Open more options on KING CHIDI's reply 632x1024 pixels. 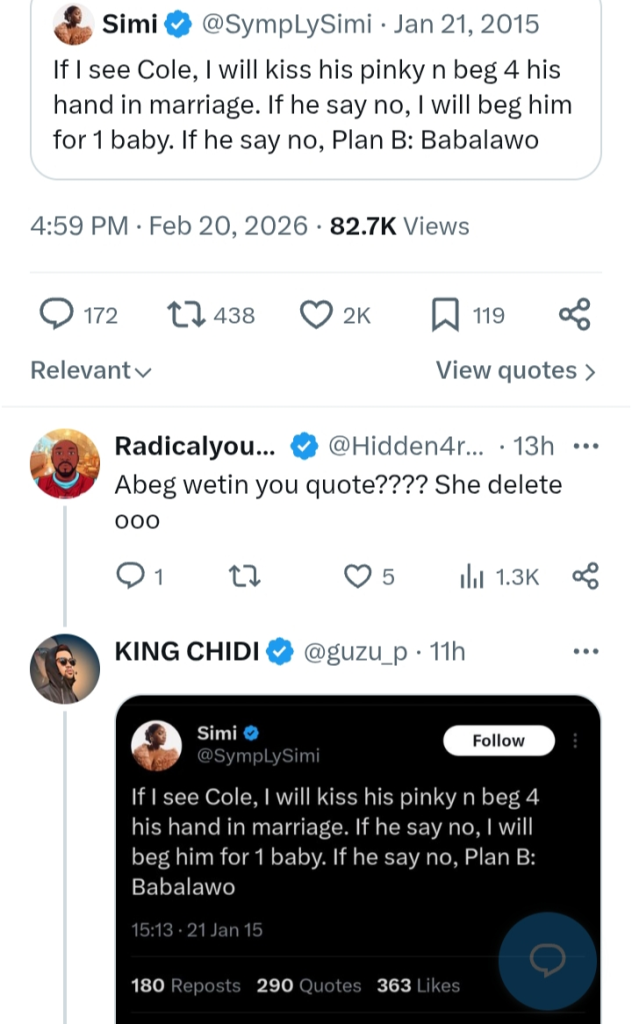point(584,652)
